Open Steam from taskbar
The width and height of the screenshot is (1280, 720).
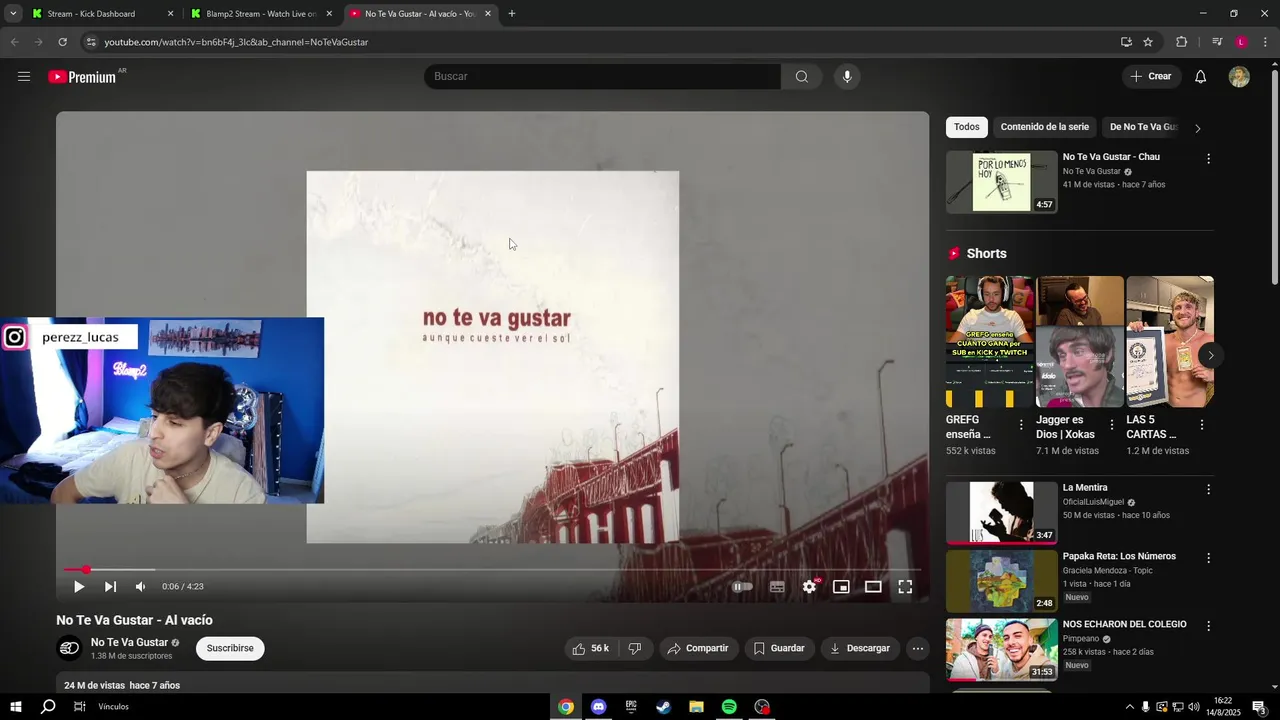pos(664,707)
